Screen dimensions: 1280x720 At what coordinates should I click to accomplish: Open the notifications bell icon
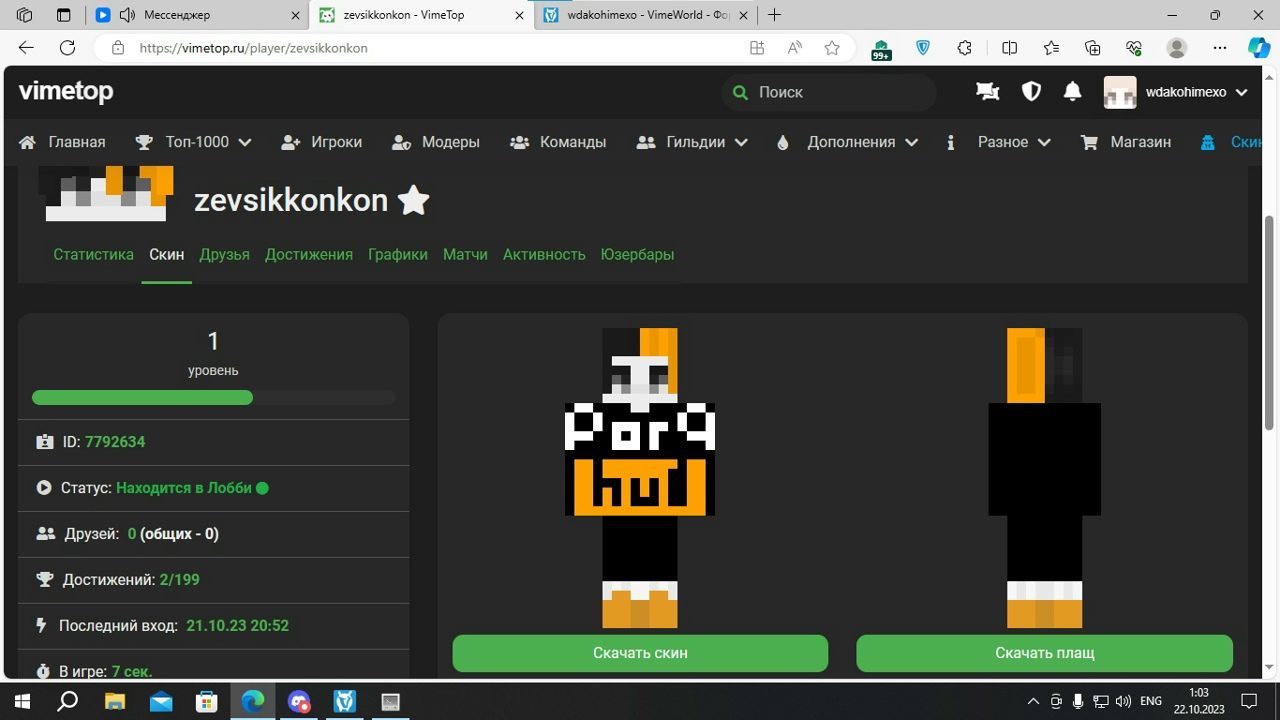(x=1072, y=92)
